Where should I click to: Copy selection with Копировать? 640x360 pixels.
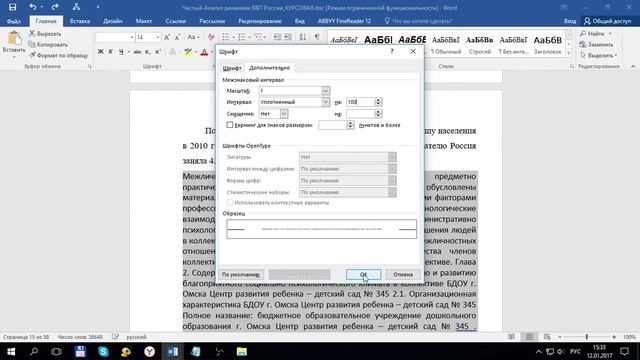[48, 44]
